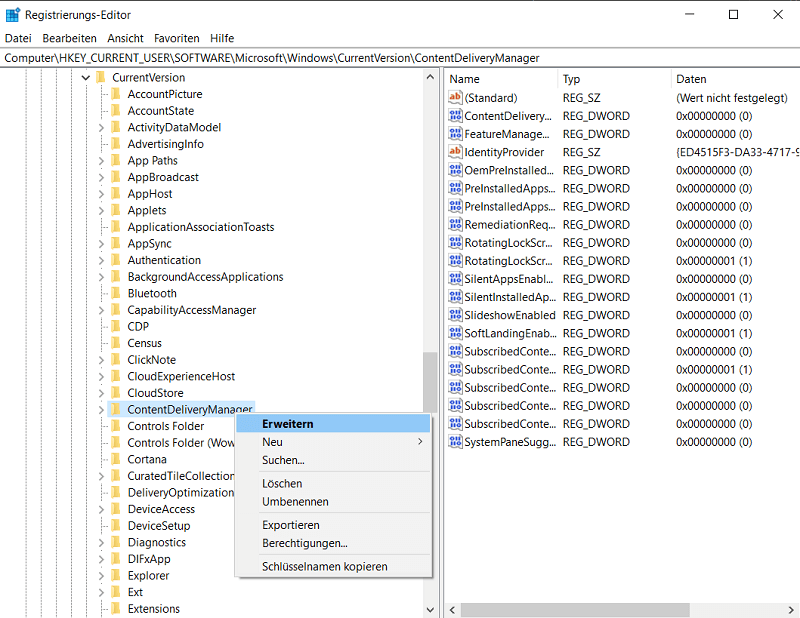Select the FeatureManage... DWORD icon
Image resolution: width=800 pixels, height=618 pixels.
click(x=455, y=134)
